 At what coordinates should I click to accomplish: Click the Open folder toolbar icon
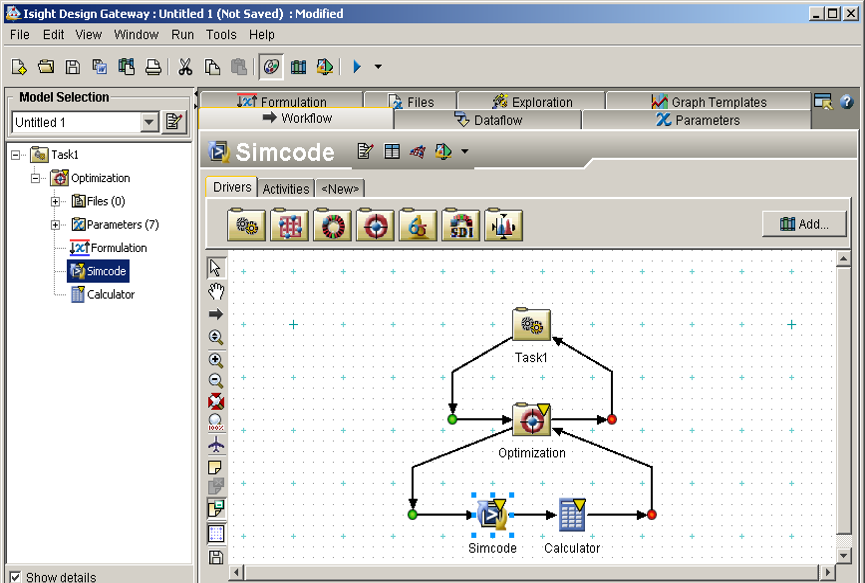point(46,67)
